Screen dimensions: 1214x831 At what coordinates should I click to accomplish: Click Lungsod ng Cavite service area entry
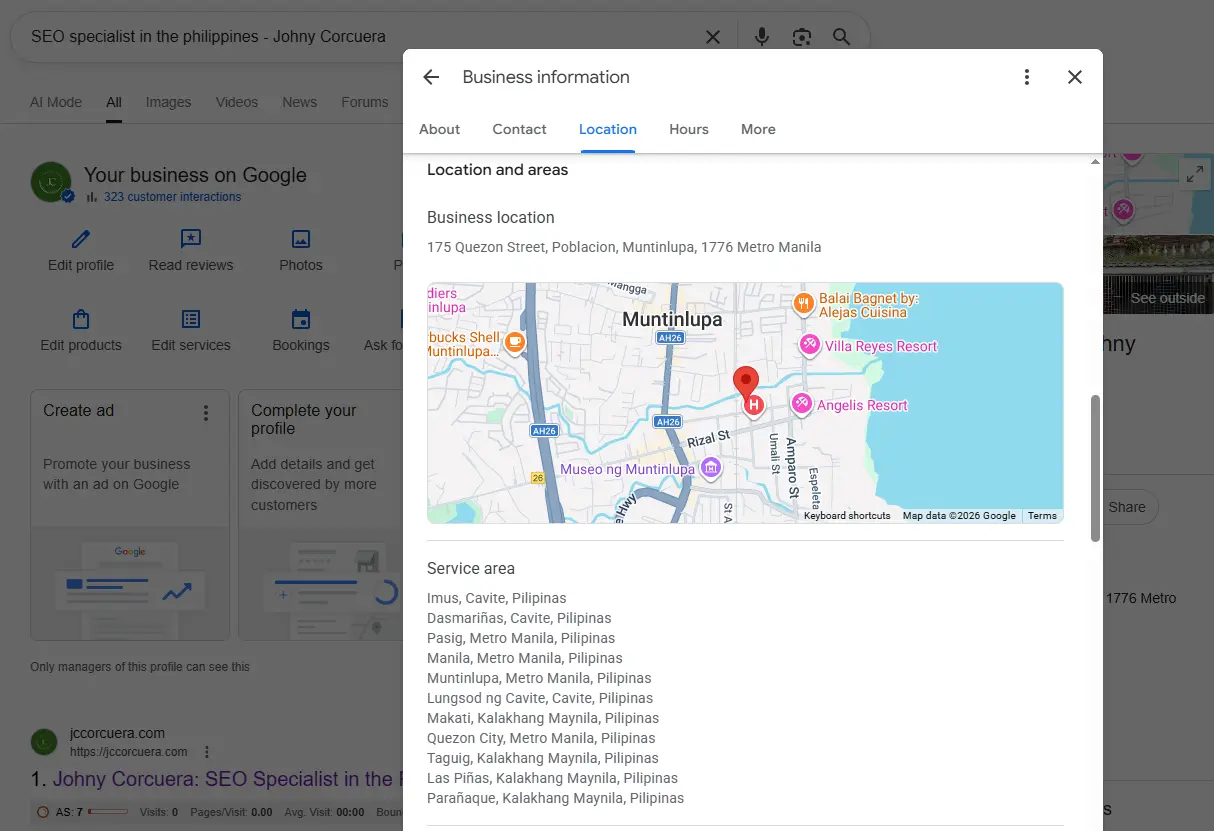point(540,698)
